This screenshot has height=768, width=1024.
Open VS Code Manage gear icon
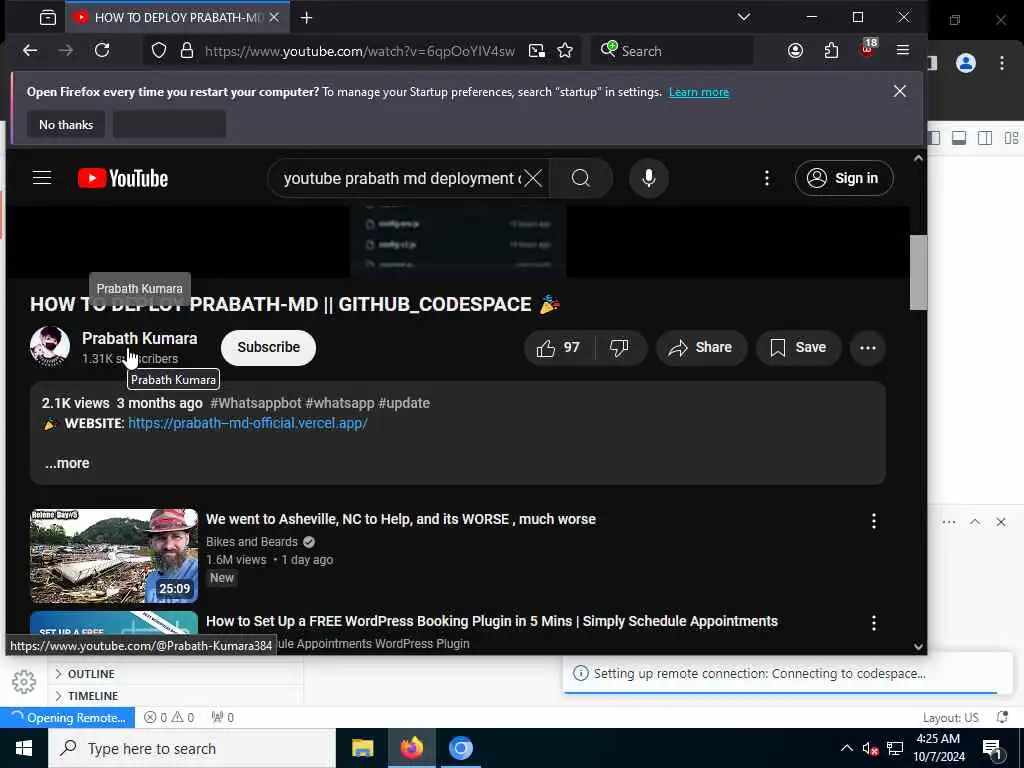[x=24, y=682]
